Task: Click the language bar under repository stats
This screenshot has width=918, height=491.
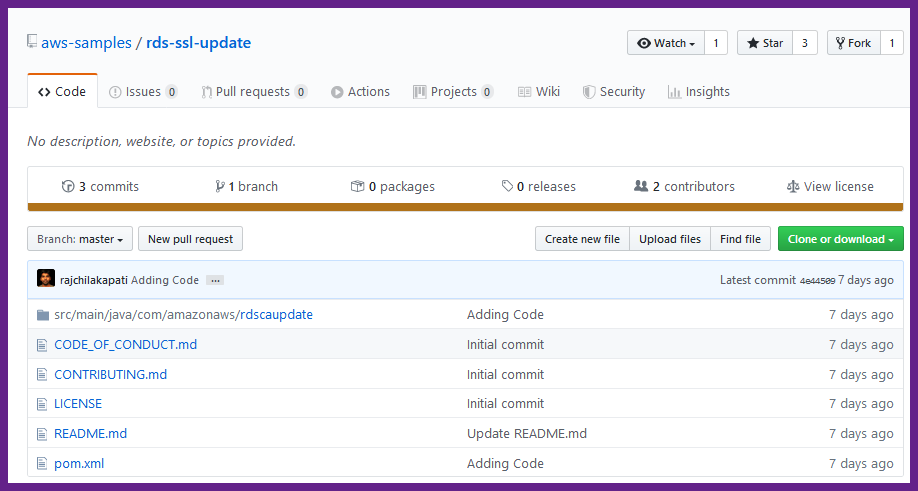Action: click(465, 207)
